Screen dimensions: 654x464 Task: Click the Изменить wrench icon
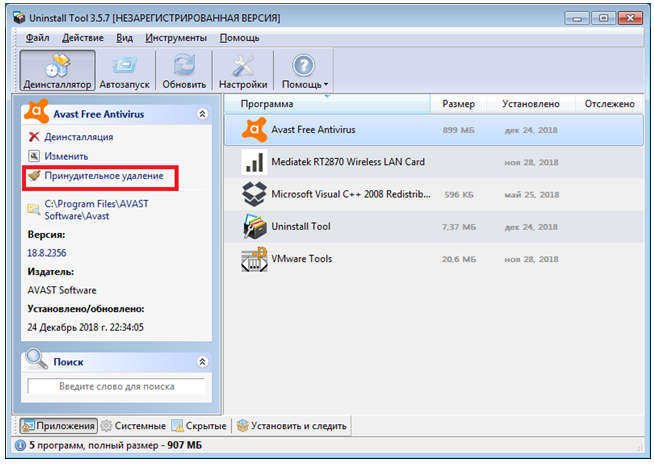(x=34, y=156)
